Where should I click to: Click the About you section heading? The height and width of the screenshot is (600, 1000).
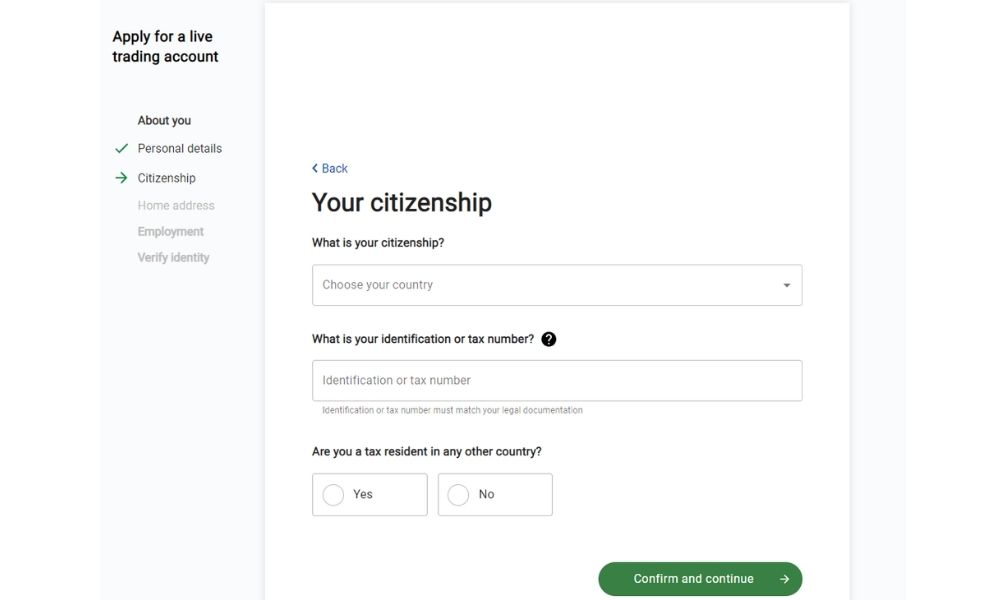click(x=164, y=120)
